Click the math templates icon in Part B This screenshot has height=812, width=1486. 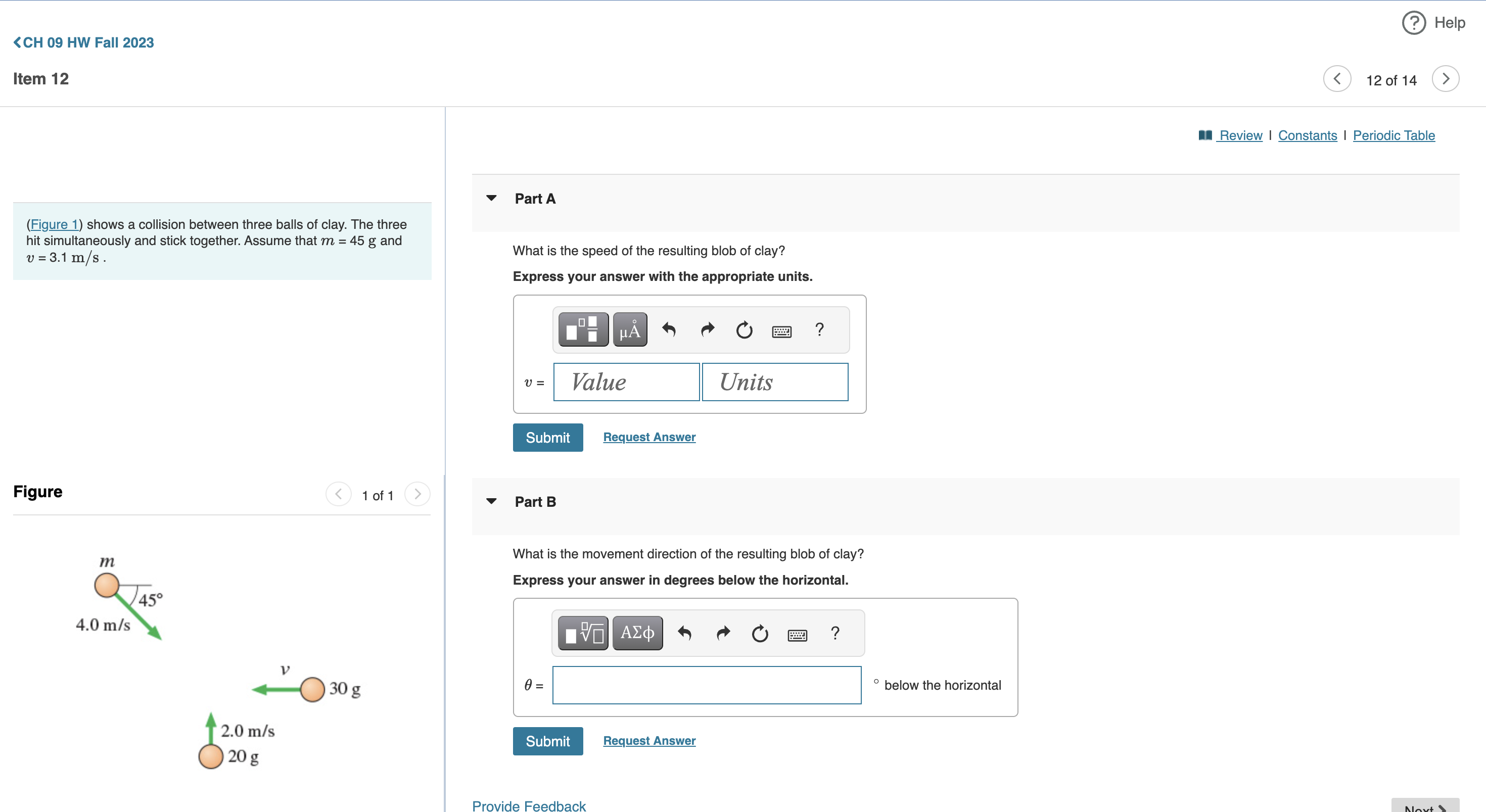tap(583, 633)
